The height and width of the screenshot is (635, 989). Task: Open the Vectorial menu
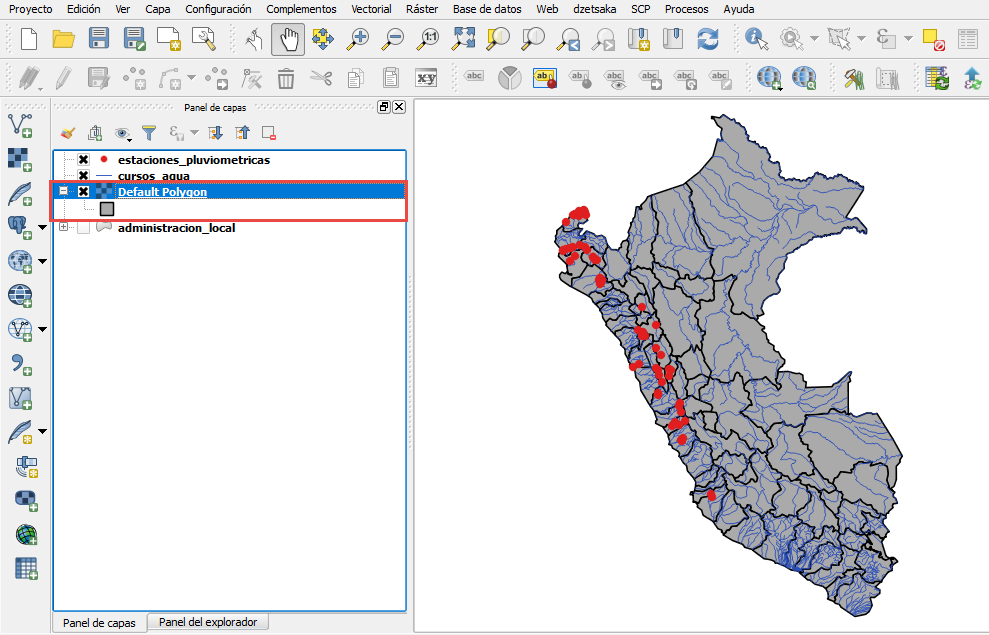(371, 9)
